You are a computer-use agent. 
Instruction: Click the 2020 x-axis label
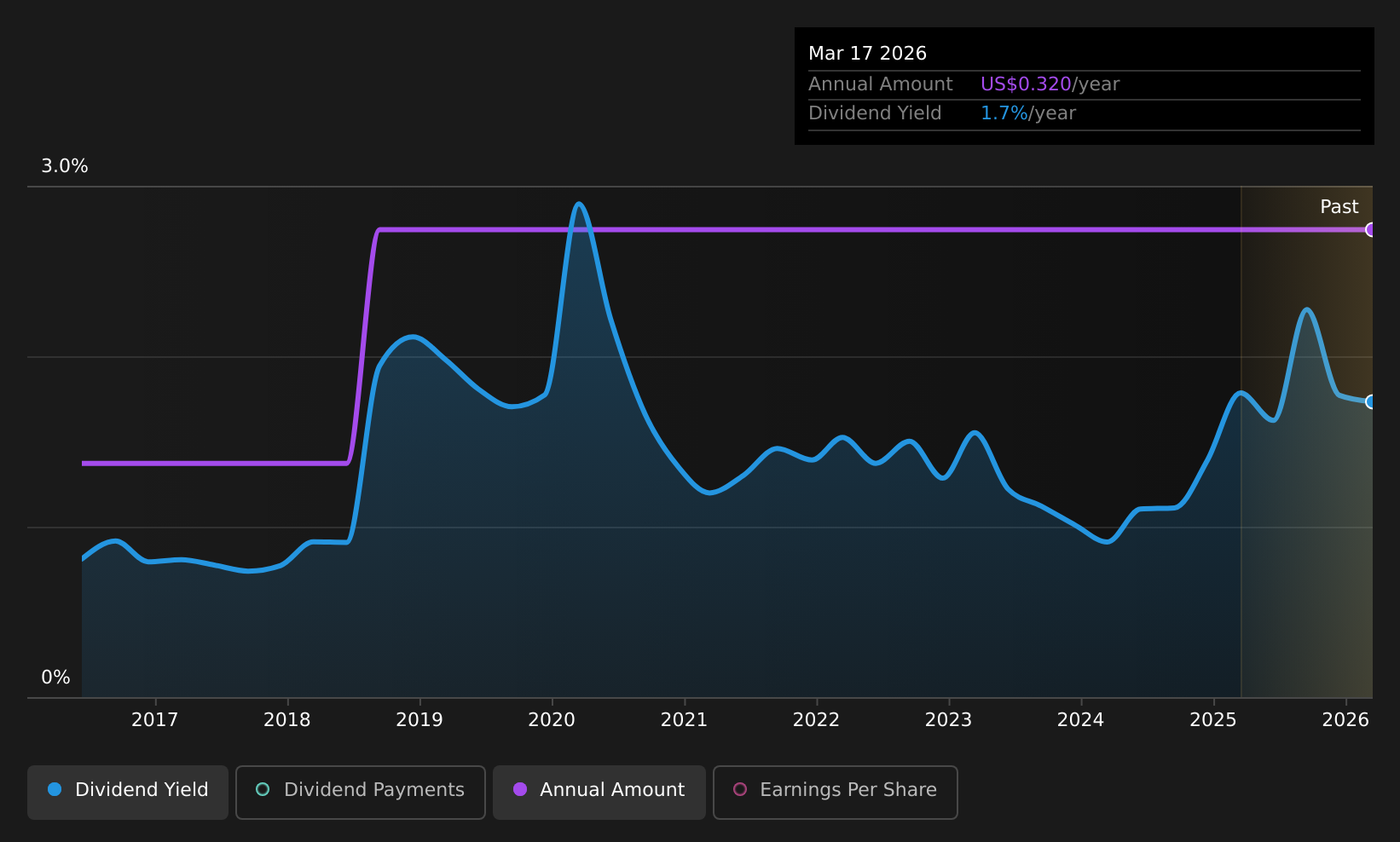tap(552, 720)
